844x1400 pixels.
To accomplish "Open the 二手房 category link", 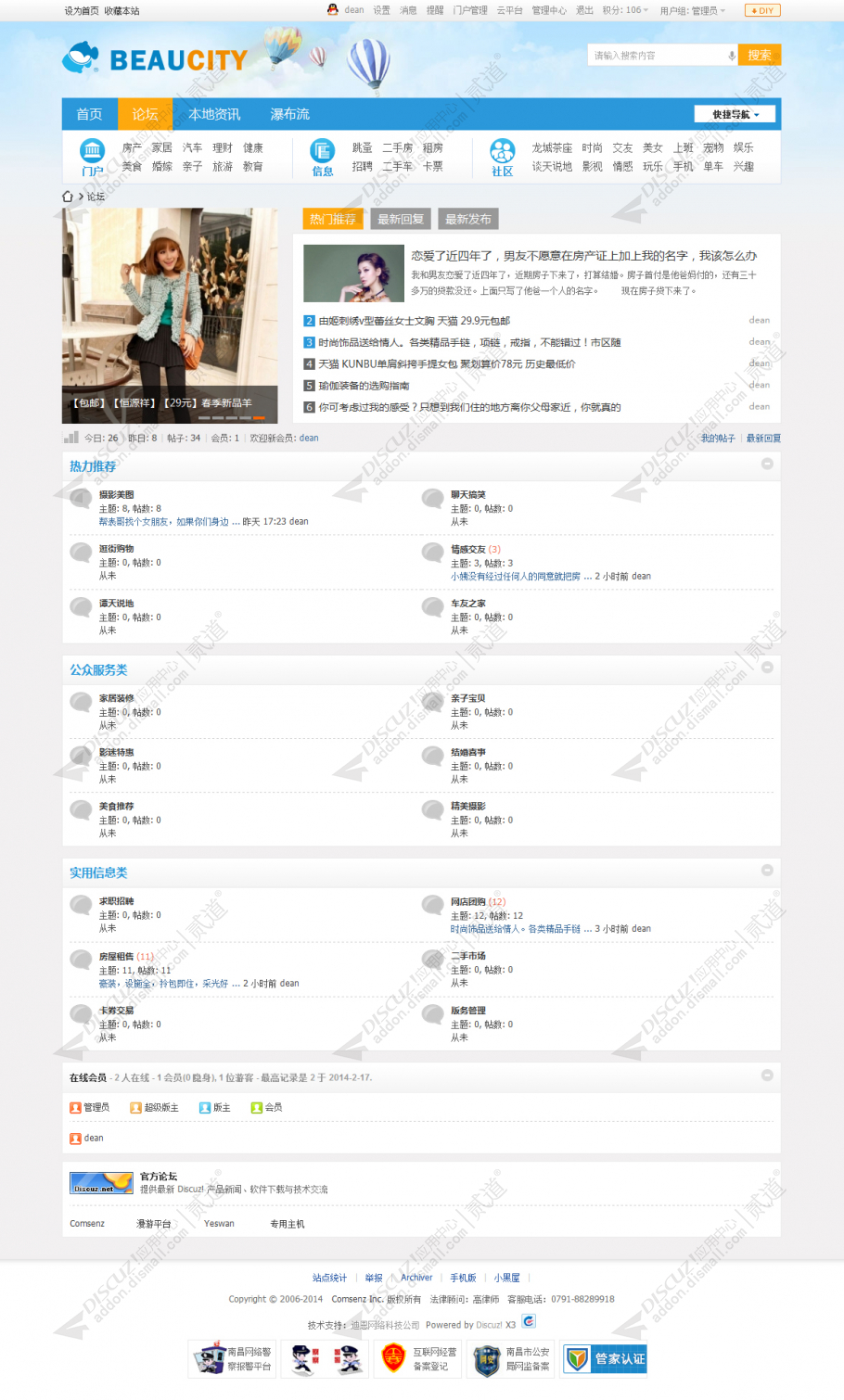I will click(398, 147).
